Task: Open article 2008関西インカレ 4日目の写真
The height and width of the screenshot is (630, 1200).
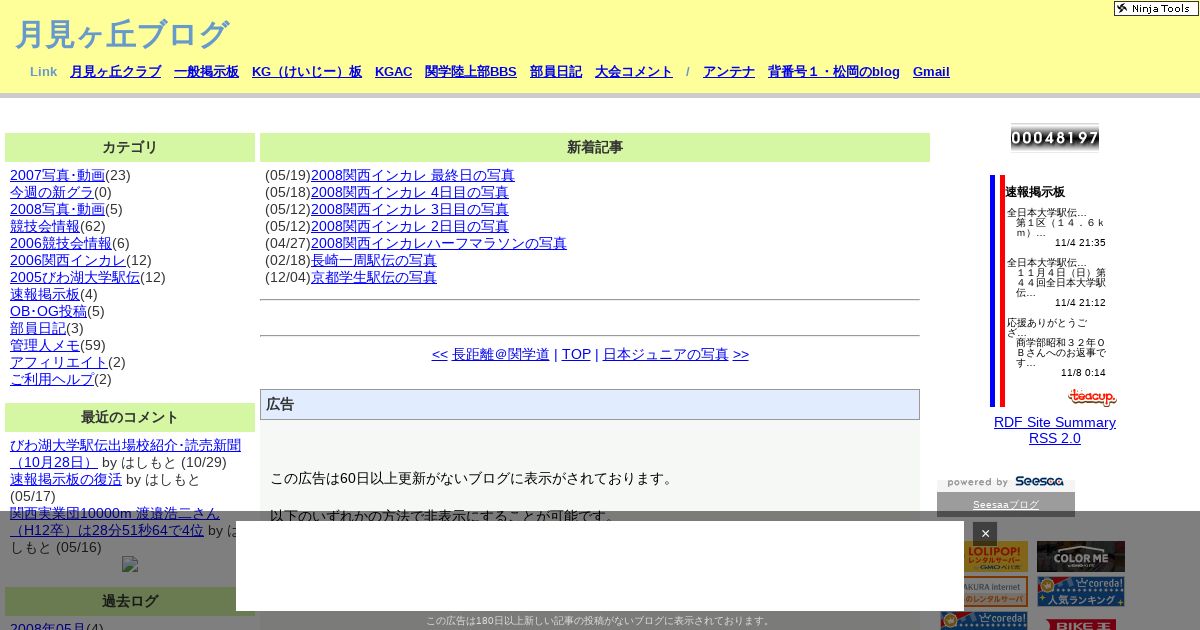Action: [410, 192]
